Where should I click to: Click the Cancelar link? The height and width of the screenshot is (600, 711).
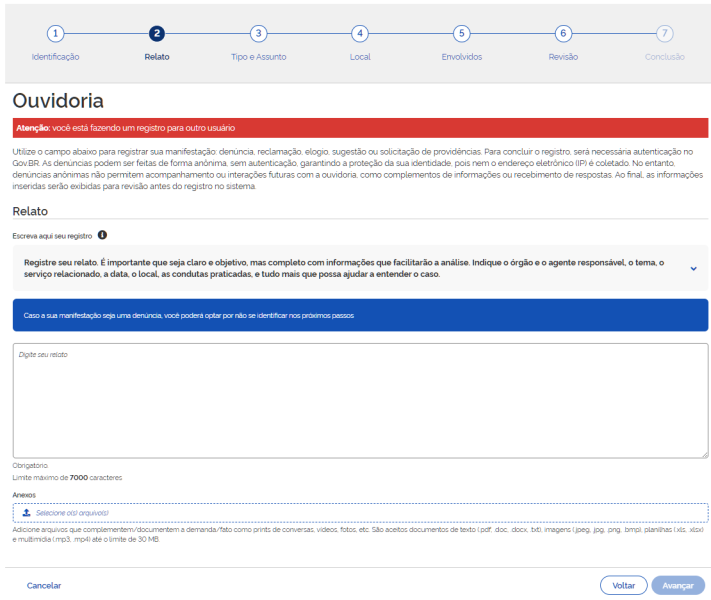(44, 585)
